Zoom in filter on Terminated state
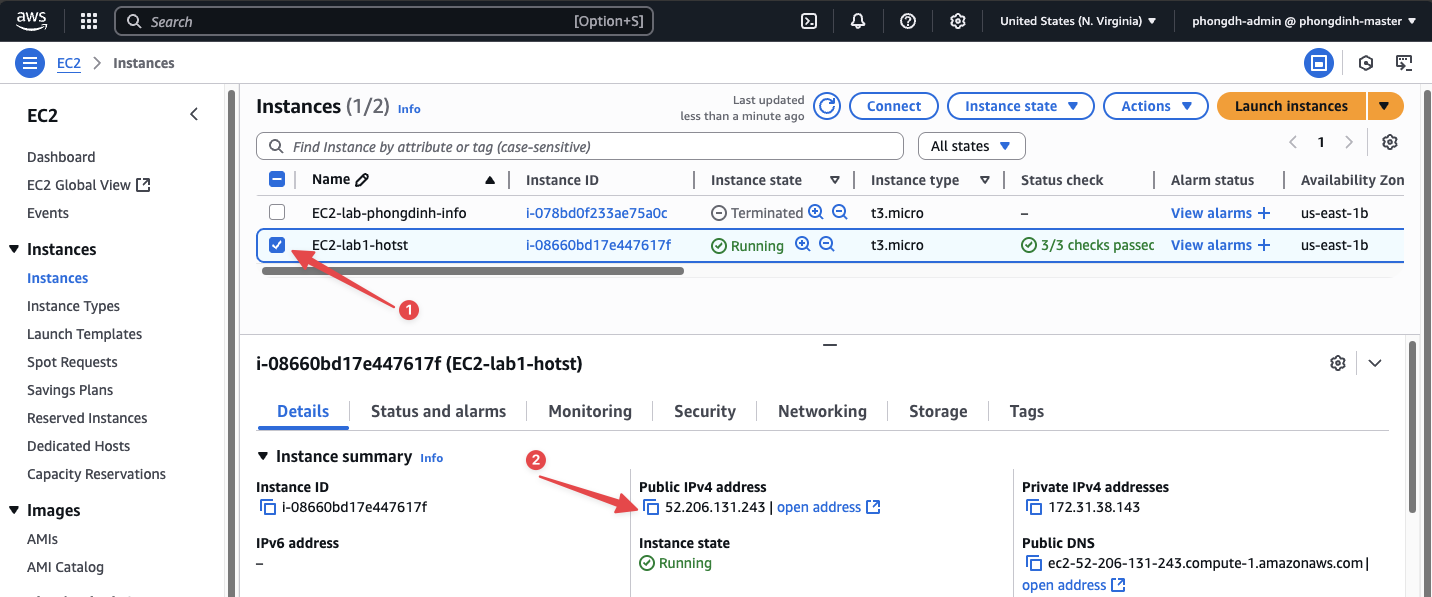1432x597 pixels. point(816,212)
